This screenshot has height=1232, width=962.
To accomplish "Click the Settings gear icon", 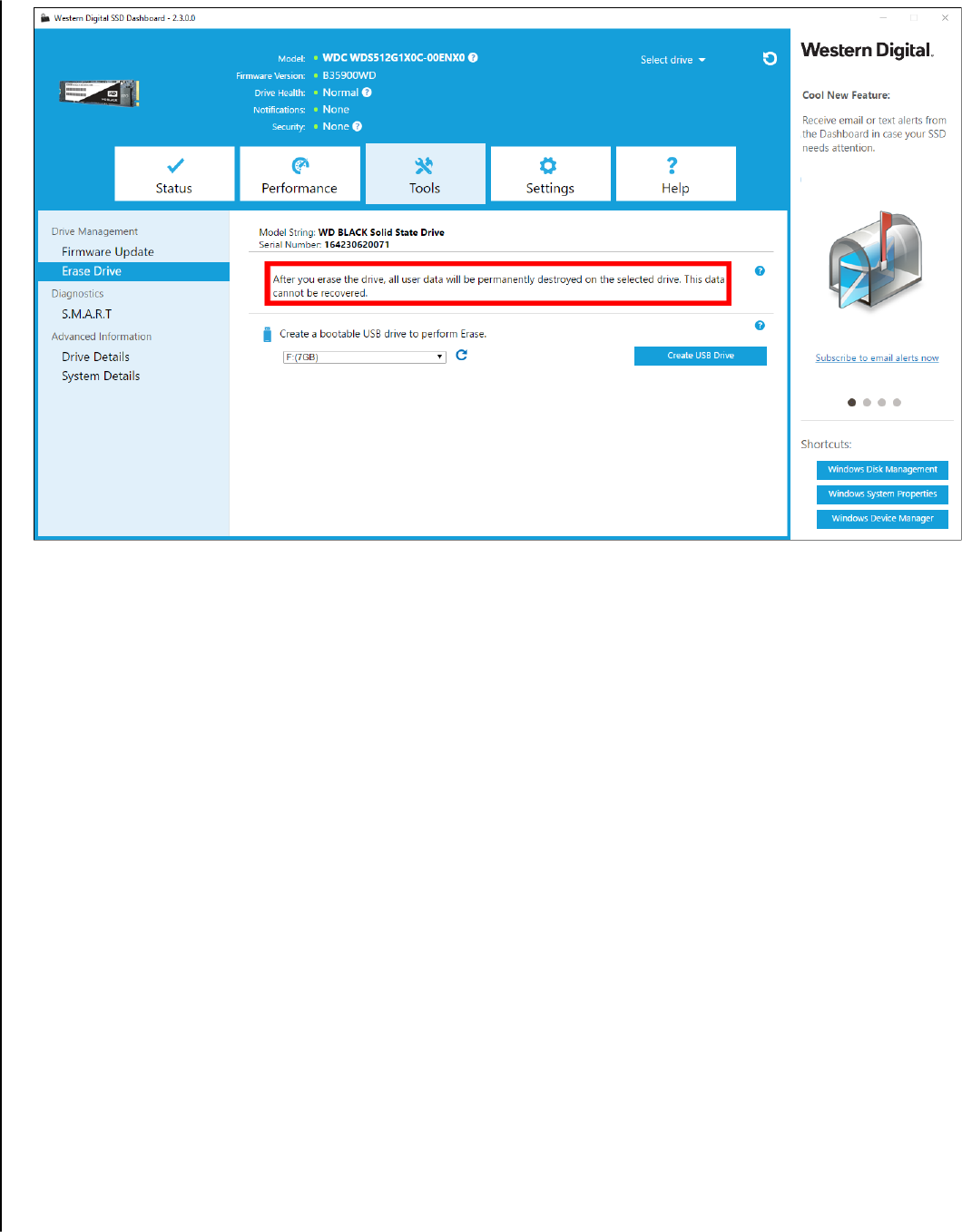I will point(548,165).
